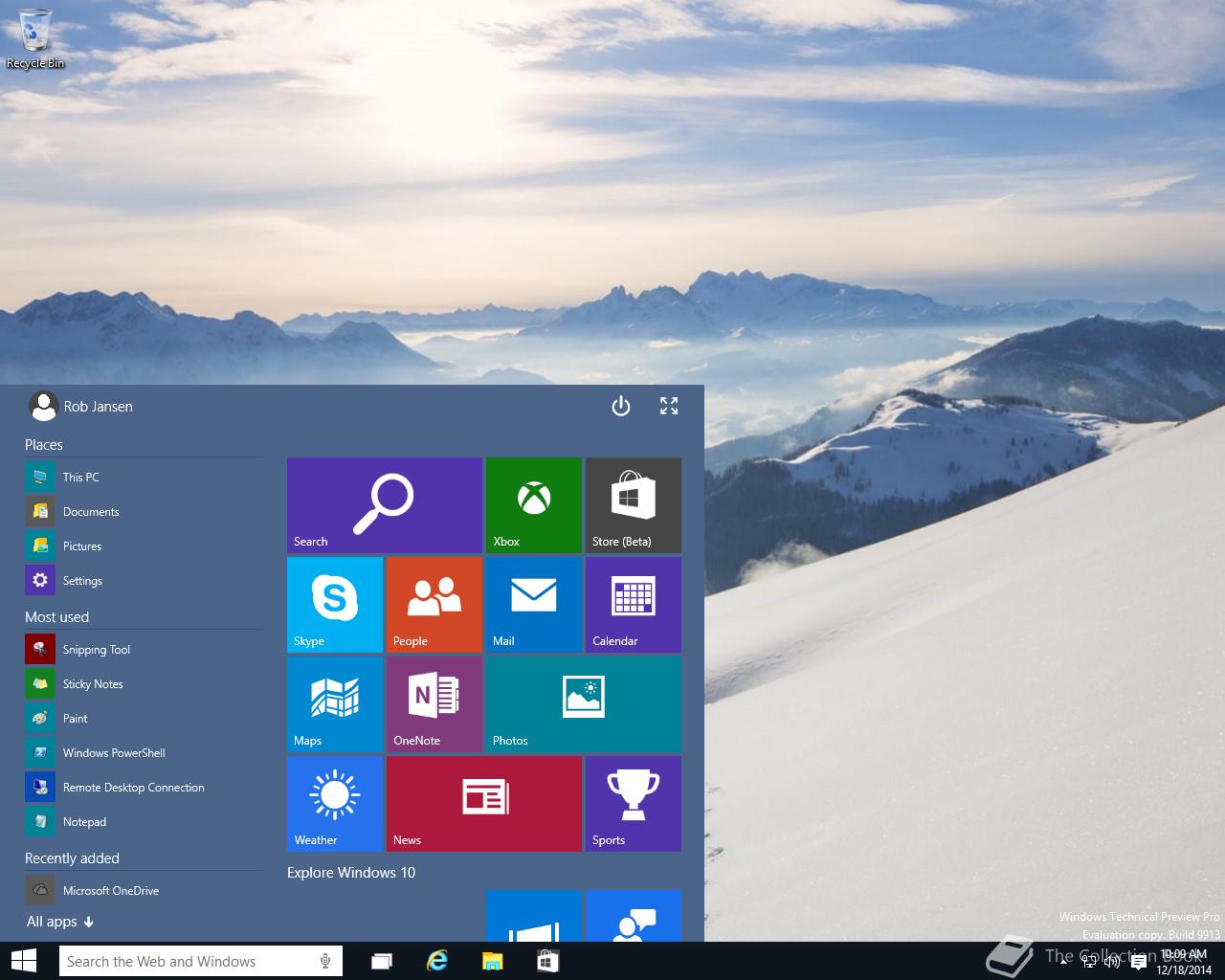Open the Mail tile

(534, 605)
